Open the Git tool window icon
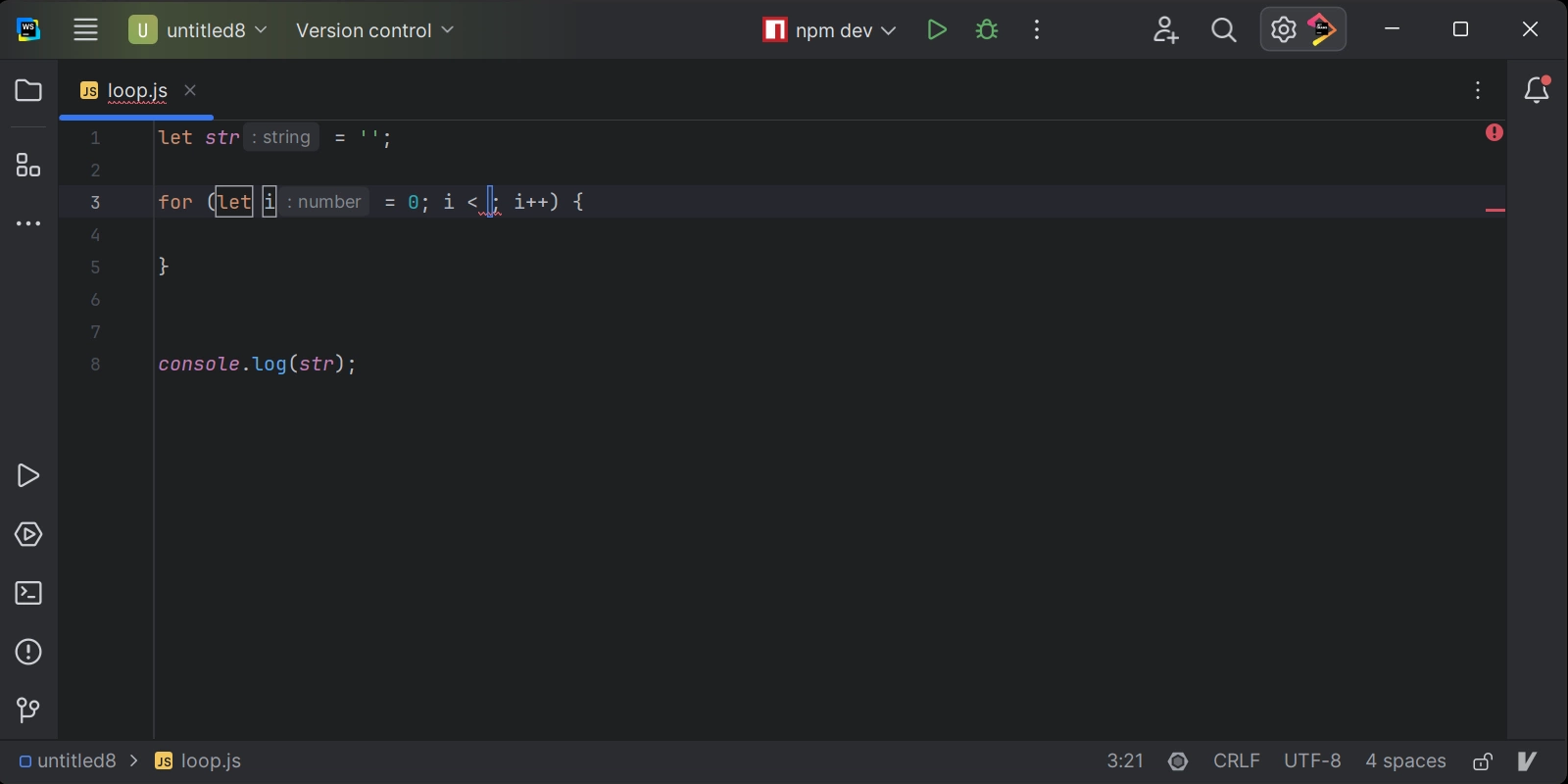 tap(28, 710)
